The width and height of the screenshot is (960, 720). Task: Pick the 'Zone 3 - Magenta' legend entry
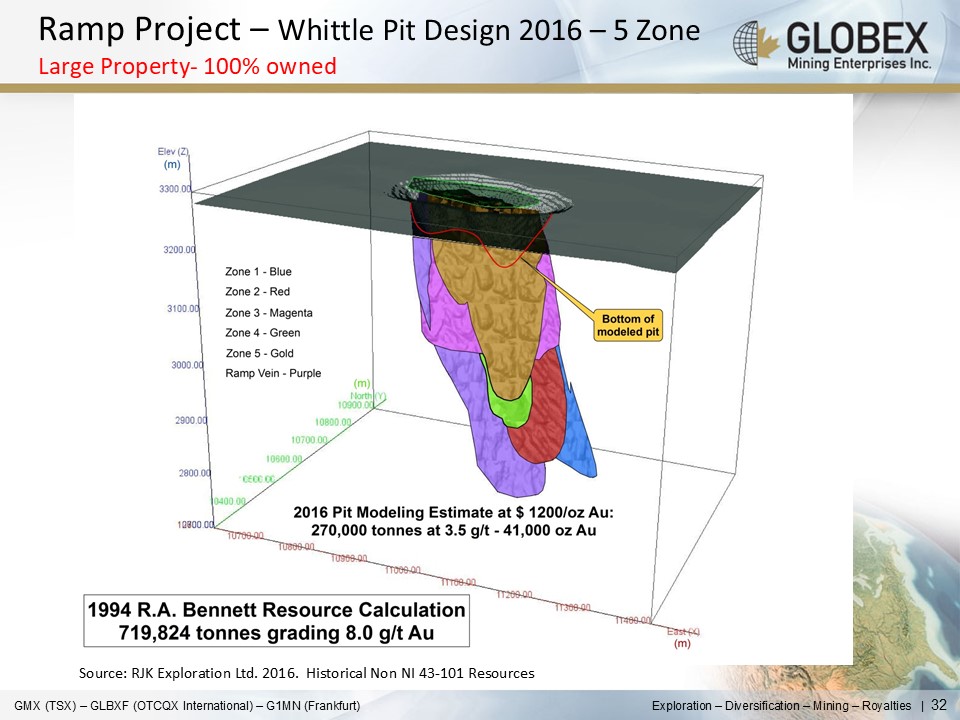point(265,312)
